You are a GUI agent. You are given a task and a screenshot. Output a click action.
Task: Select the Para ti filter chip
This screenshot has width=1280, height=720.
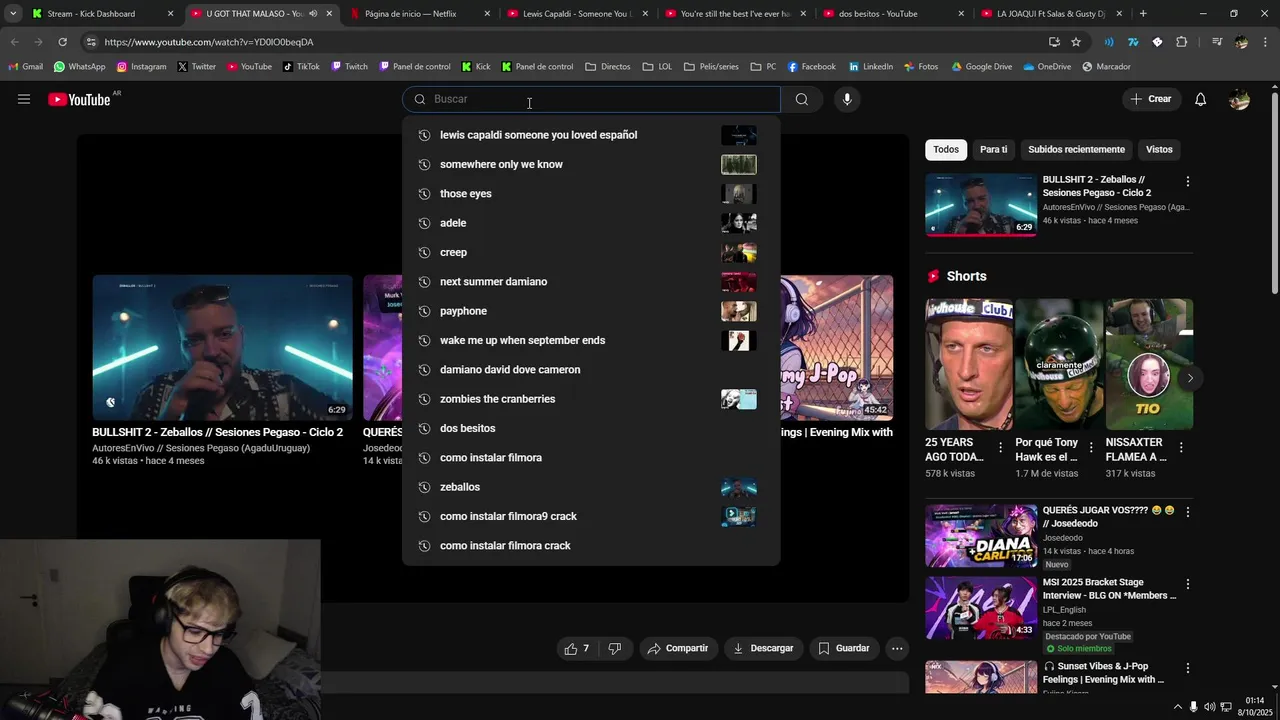point(993,150)
